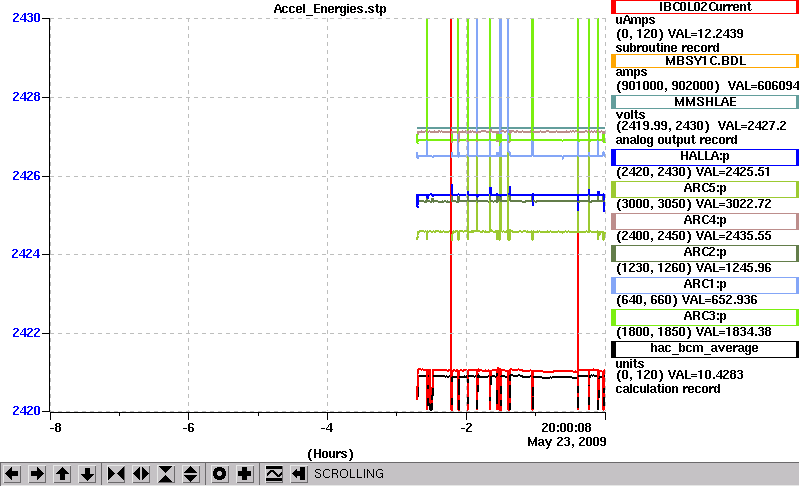Click the -8 hours x-axis label
Screen dimensions: 799x486
click(55, 427)
